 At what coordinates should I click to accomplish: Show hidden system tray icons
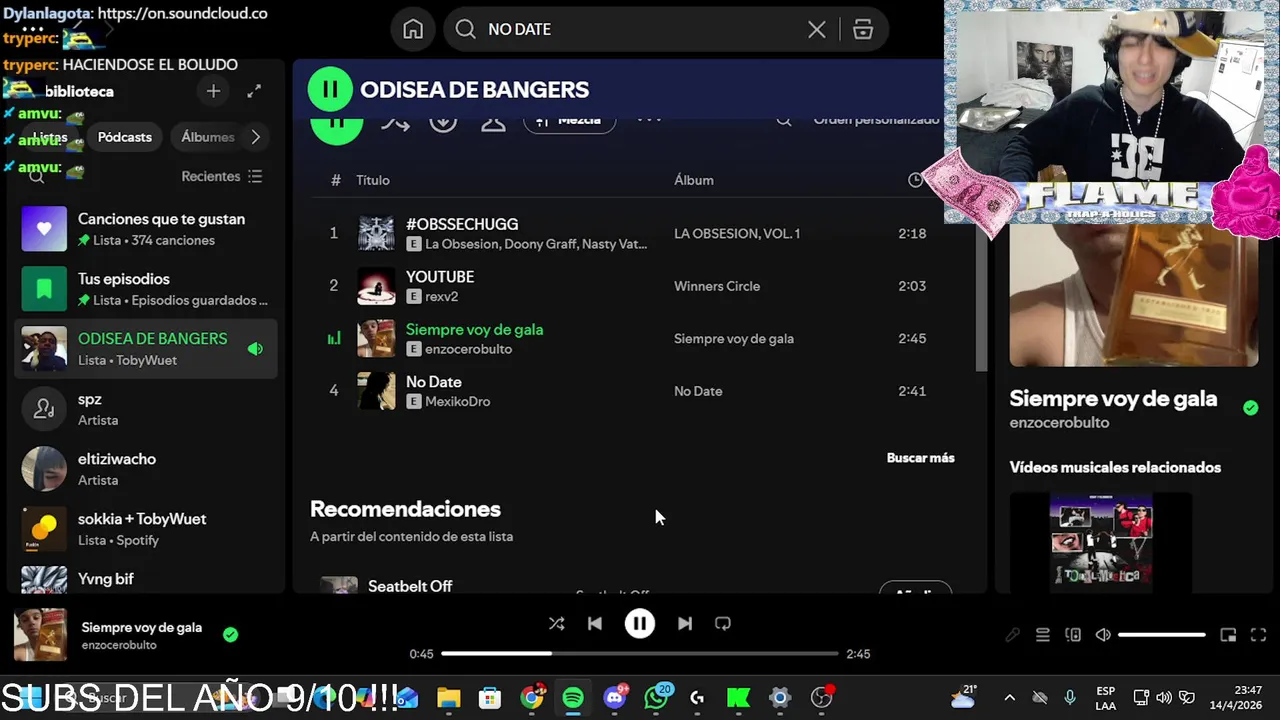click(1009, 698)
